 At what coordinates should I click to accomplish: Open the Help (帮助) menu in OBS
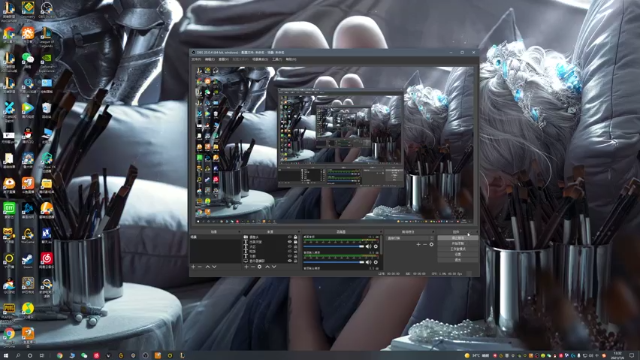pos(291,59)
